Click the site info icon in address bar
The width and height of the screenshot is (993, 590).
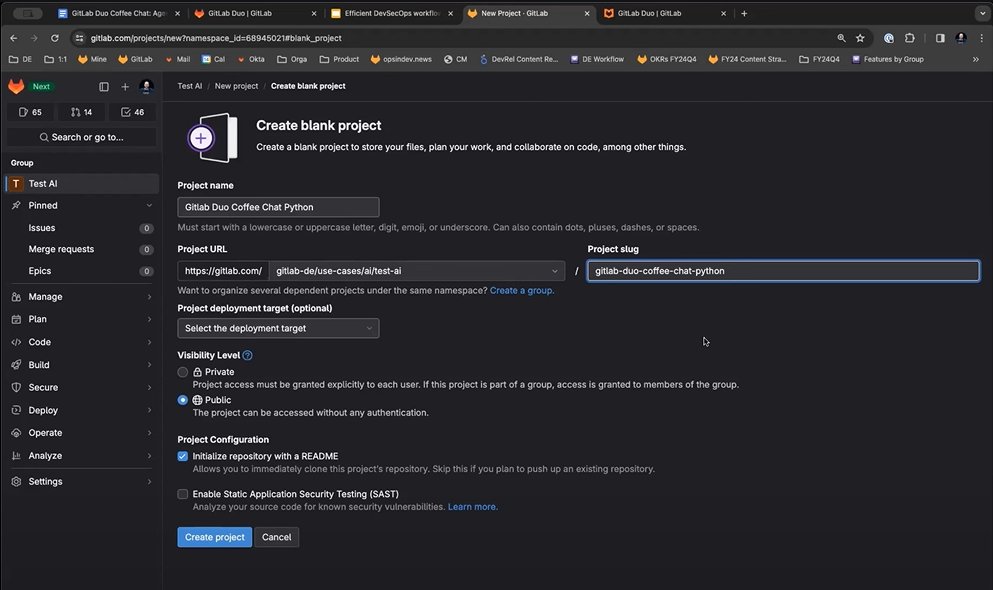click(79, 38)
